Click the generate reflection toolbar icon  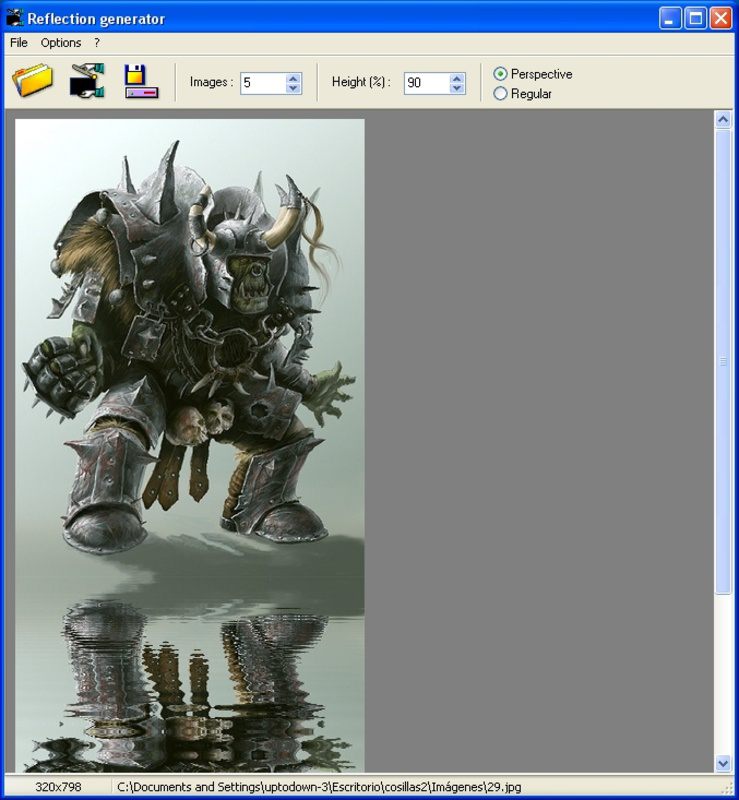click(x=87, y=81)
